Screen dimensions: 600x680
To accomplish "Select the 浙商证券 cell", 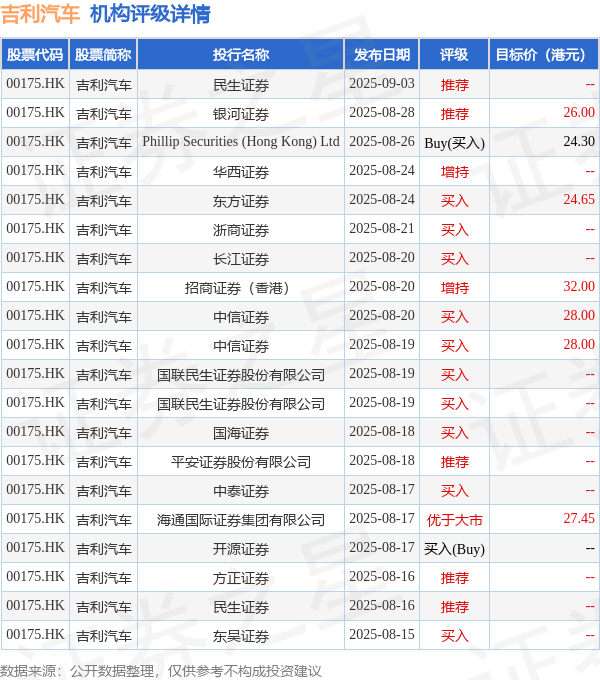I will pyautogui.click(x=241, y=229).
